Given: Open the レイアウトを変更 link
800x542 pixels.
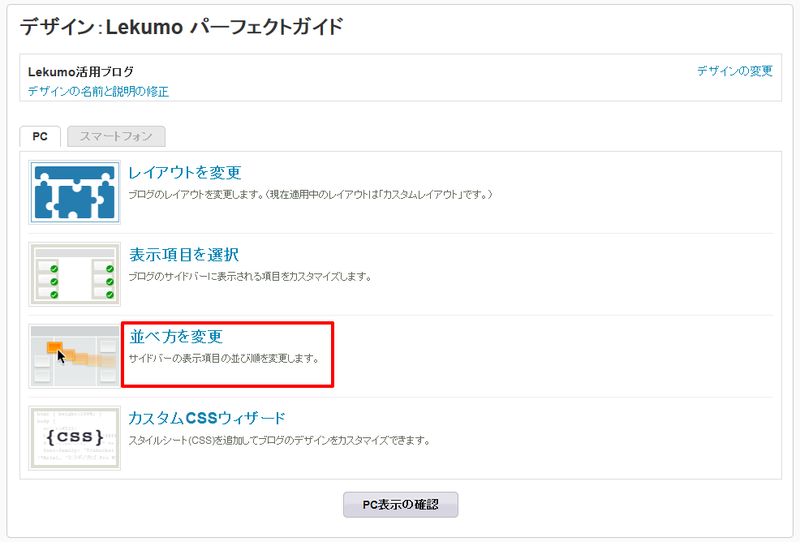Looking at the screenshot, I should click(x=185, y=173).
